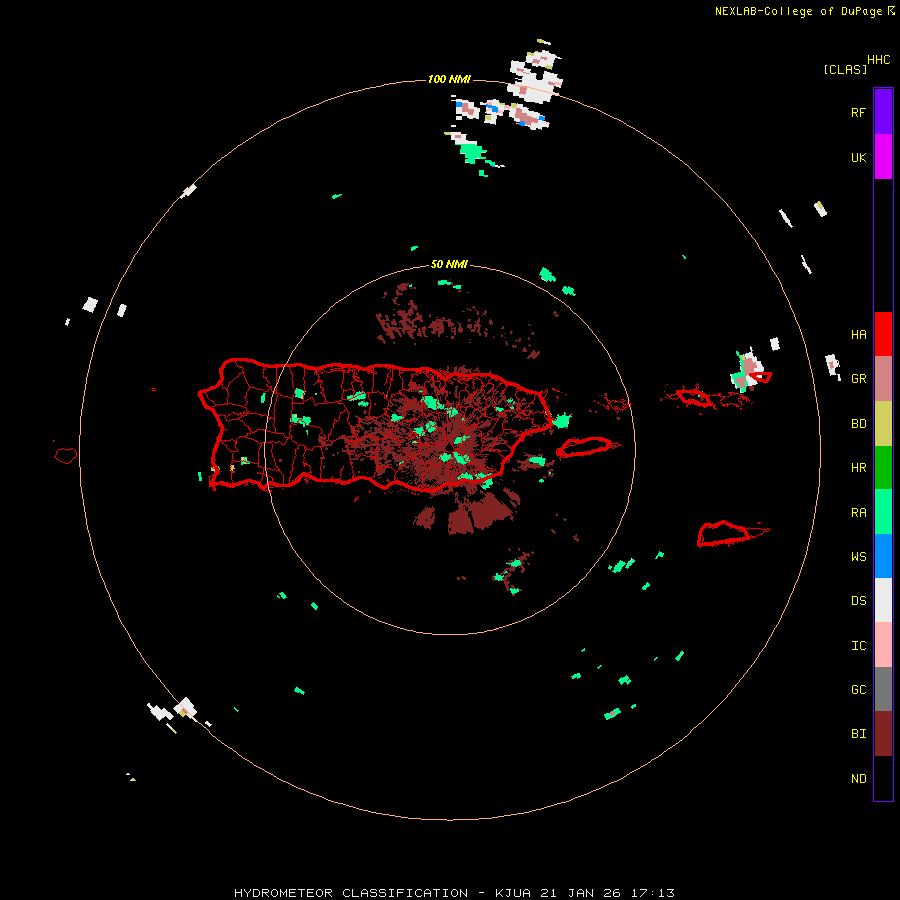
Task: Click the RF purple legend swatch
Action: click(x=883, y=112)
